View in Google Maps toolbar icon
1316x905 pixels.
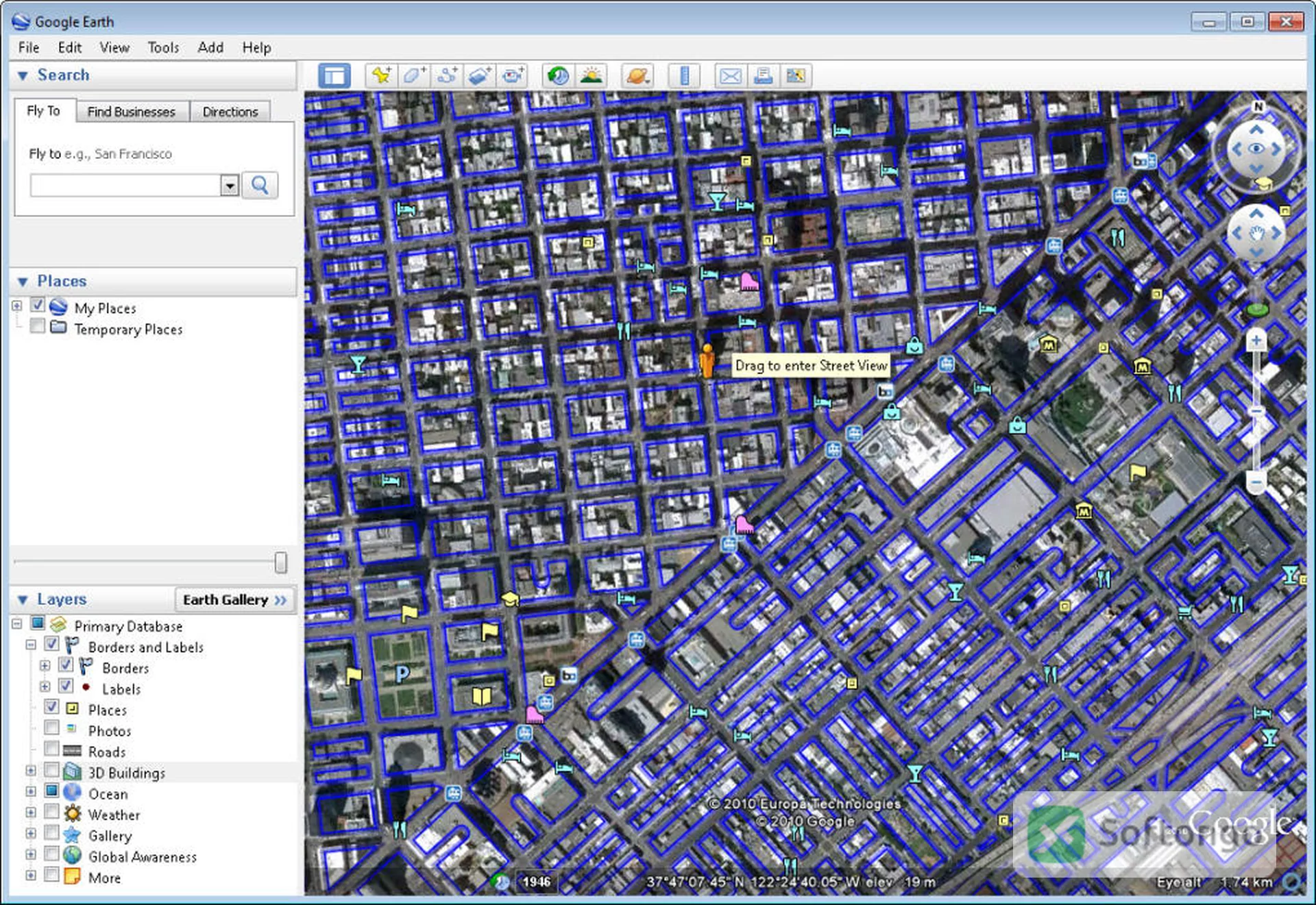[796, 75]
